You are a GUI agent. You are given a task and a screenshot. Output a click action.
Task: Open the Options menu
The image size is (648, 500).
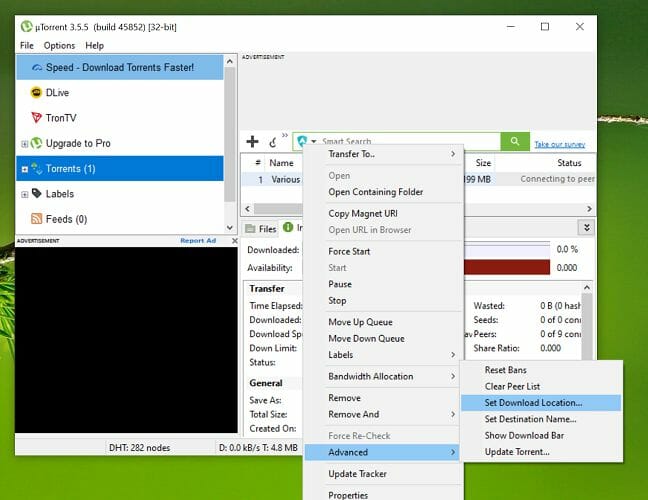tap(60, 45)
